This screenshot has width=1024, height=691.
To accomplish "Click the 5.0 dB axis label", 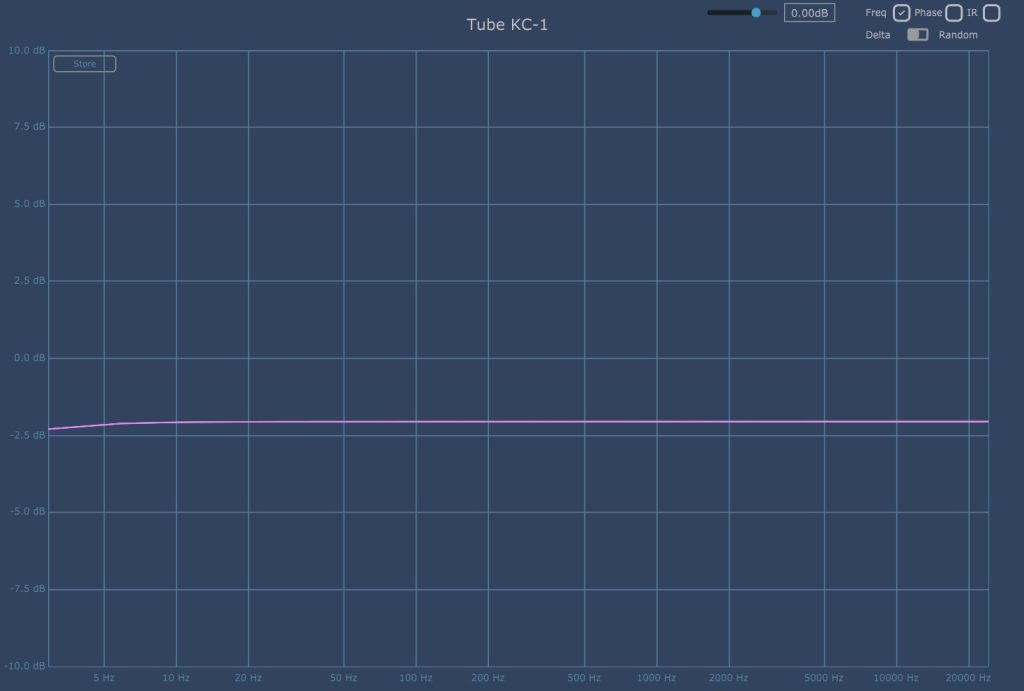I will 26,204.
